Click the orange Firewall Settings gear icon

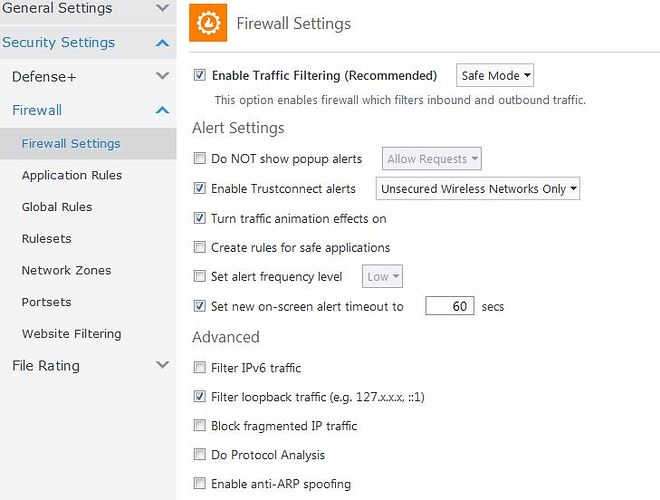tap(208, 23)
